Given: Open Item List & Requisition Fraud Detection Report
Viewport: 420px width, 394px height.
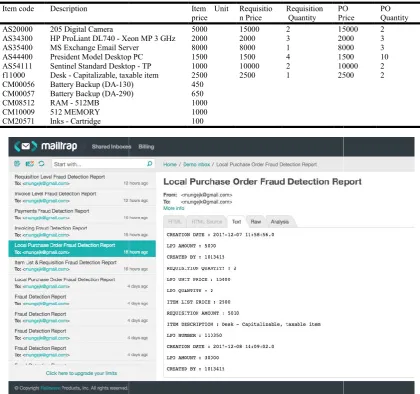Looking at the screenshot, I should click(82, 266).
